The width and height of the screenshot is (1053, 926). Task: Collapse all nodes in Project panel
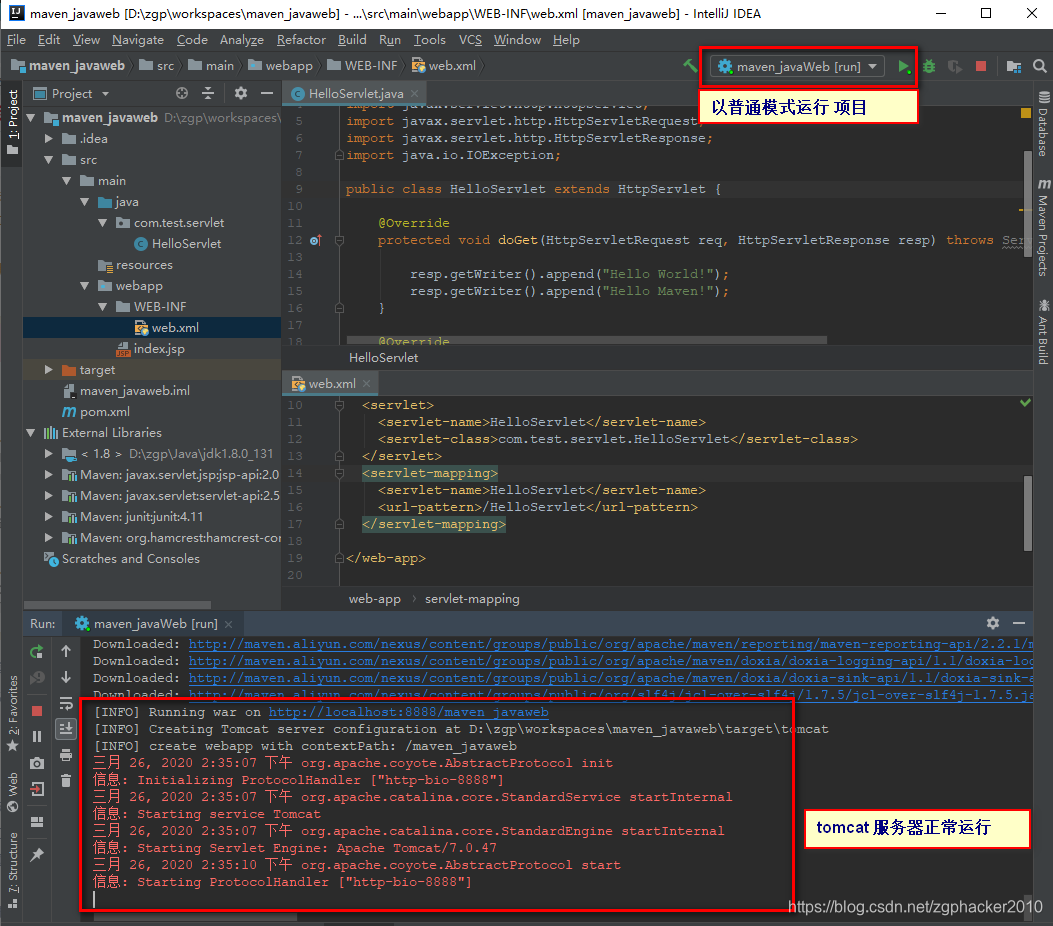[208, 93]
